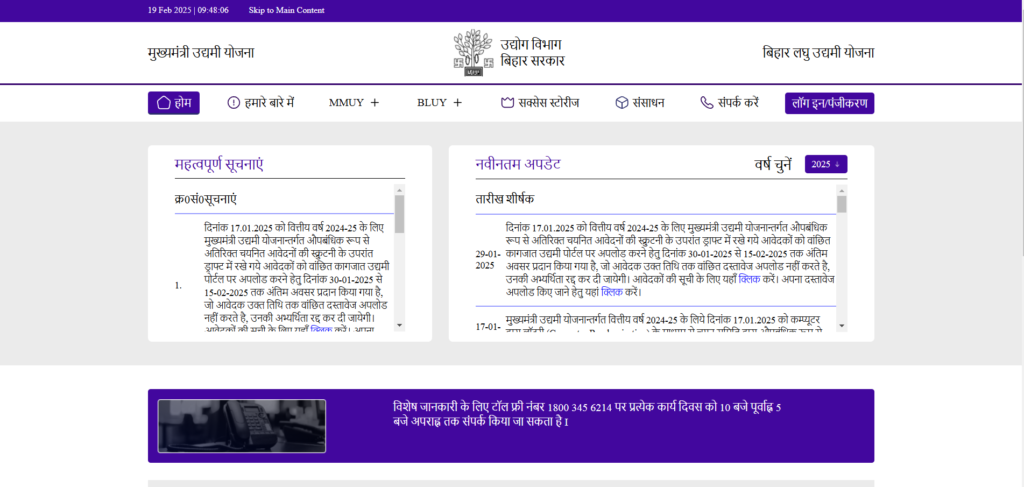Viewport: 1024px width, 487px height.
Task: Click the लॉग इन/पंजीकरण button
Action: coord(829,103)
